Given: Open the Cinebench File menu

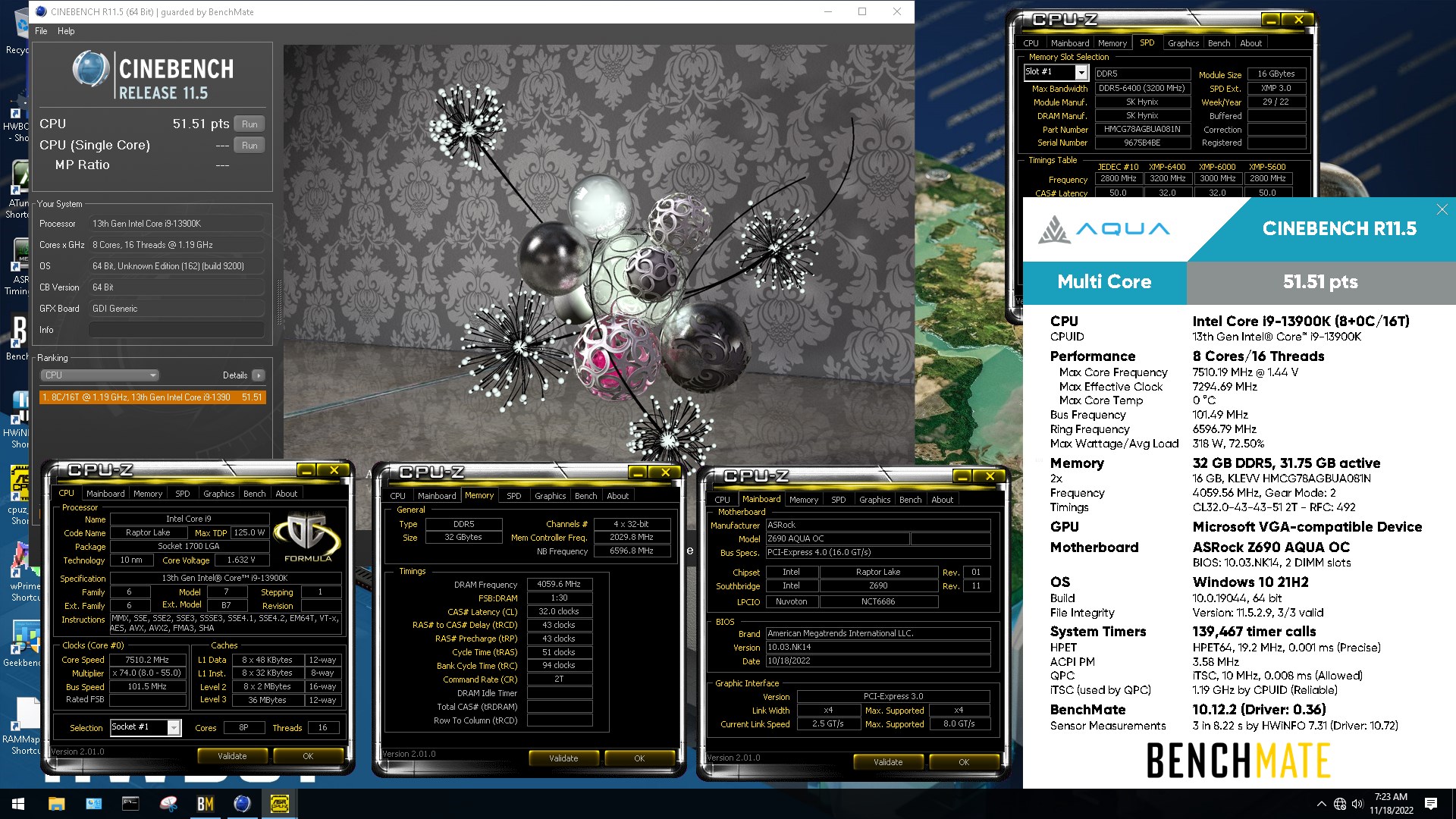Looking at the screenshot, I should [x=41, y=31].
